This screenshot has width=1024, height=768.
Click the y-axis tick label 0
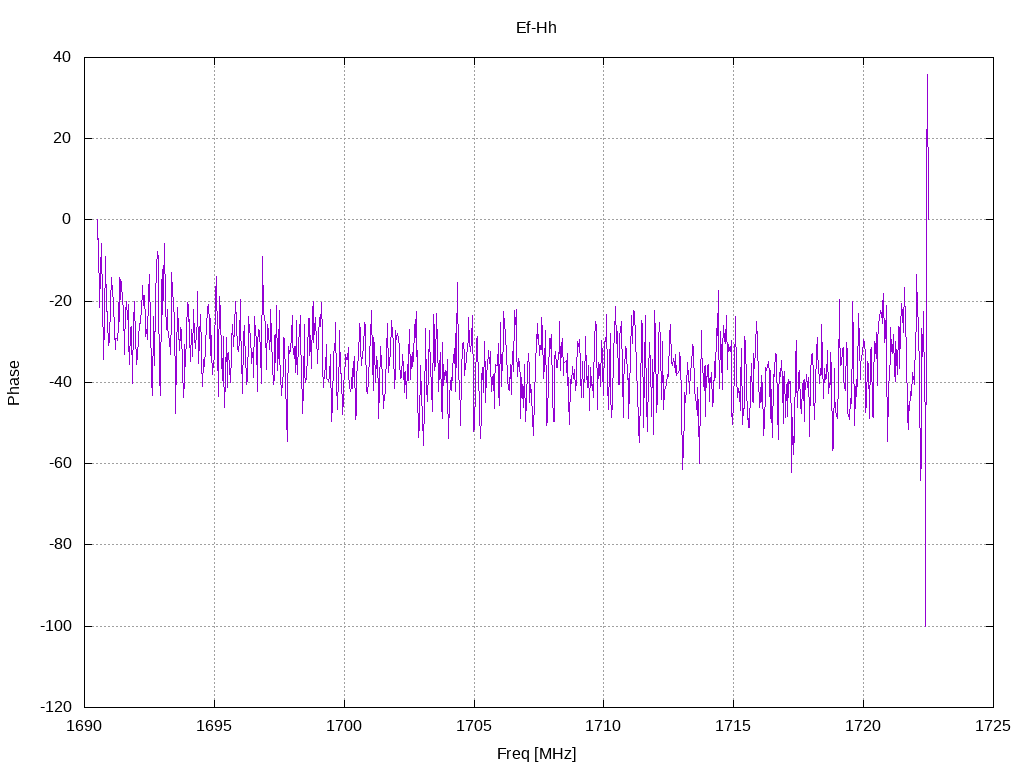[67, 219]
